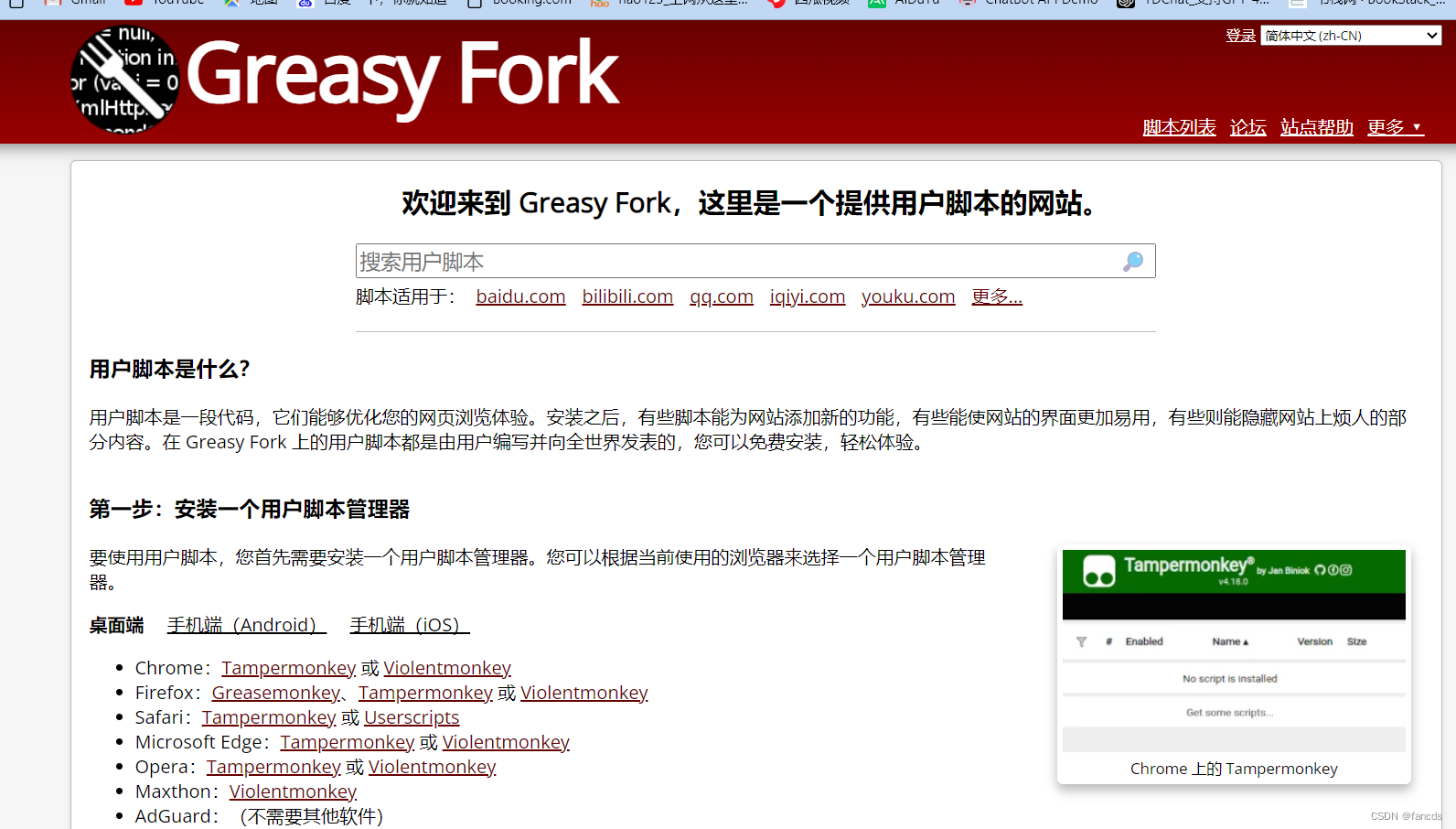This screenshot has width=1456, height=829.
Task: Open Violentmonkey link in Maxthon row
Action: (x=293, y=791)
